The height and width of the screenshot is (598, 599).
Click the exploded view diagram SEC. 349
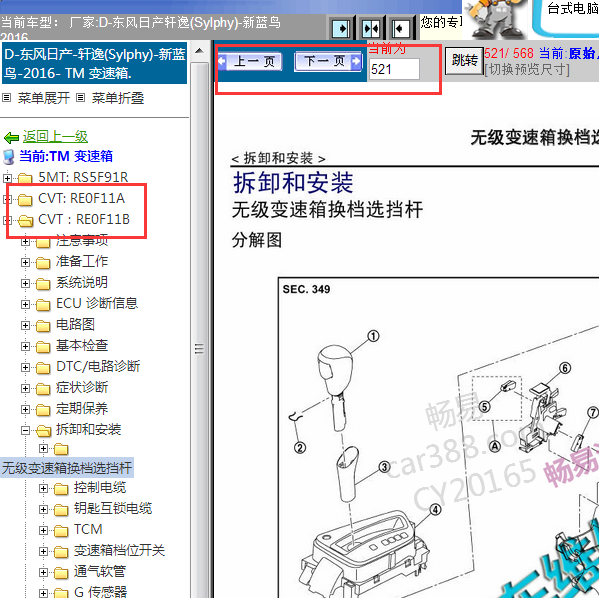[x=438, y=438]
